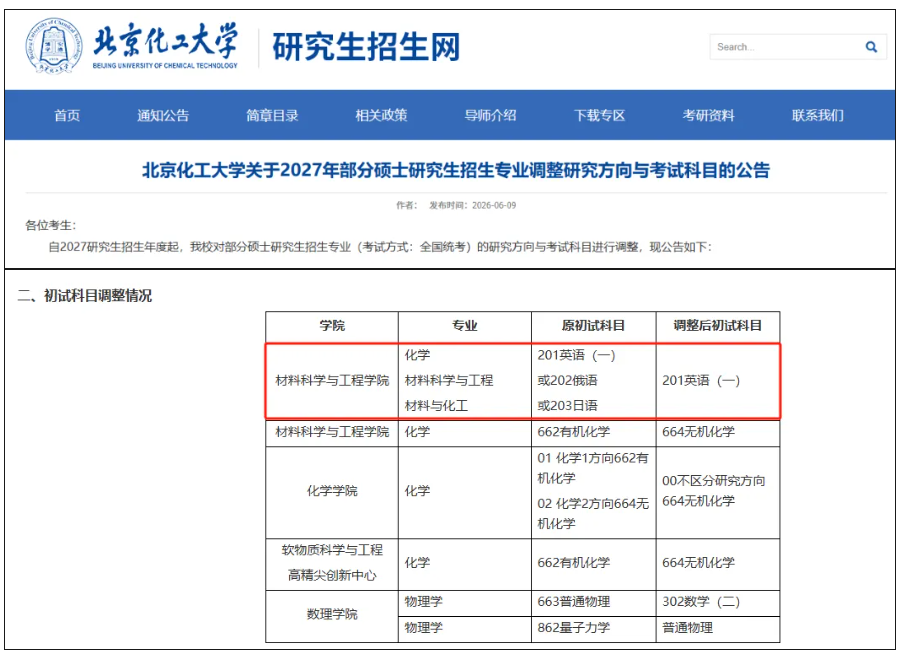Click the 化学学院 cell
This screenshot has height=660, width=900.
coord(332,491)
